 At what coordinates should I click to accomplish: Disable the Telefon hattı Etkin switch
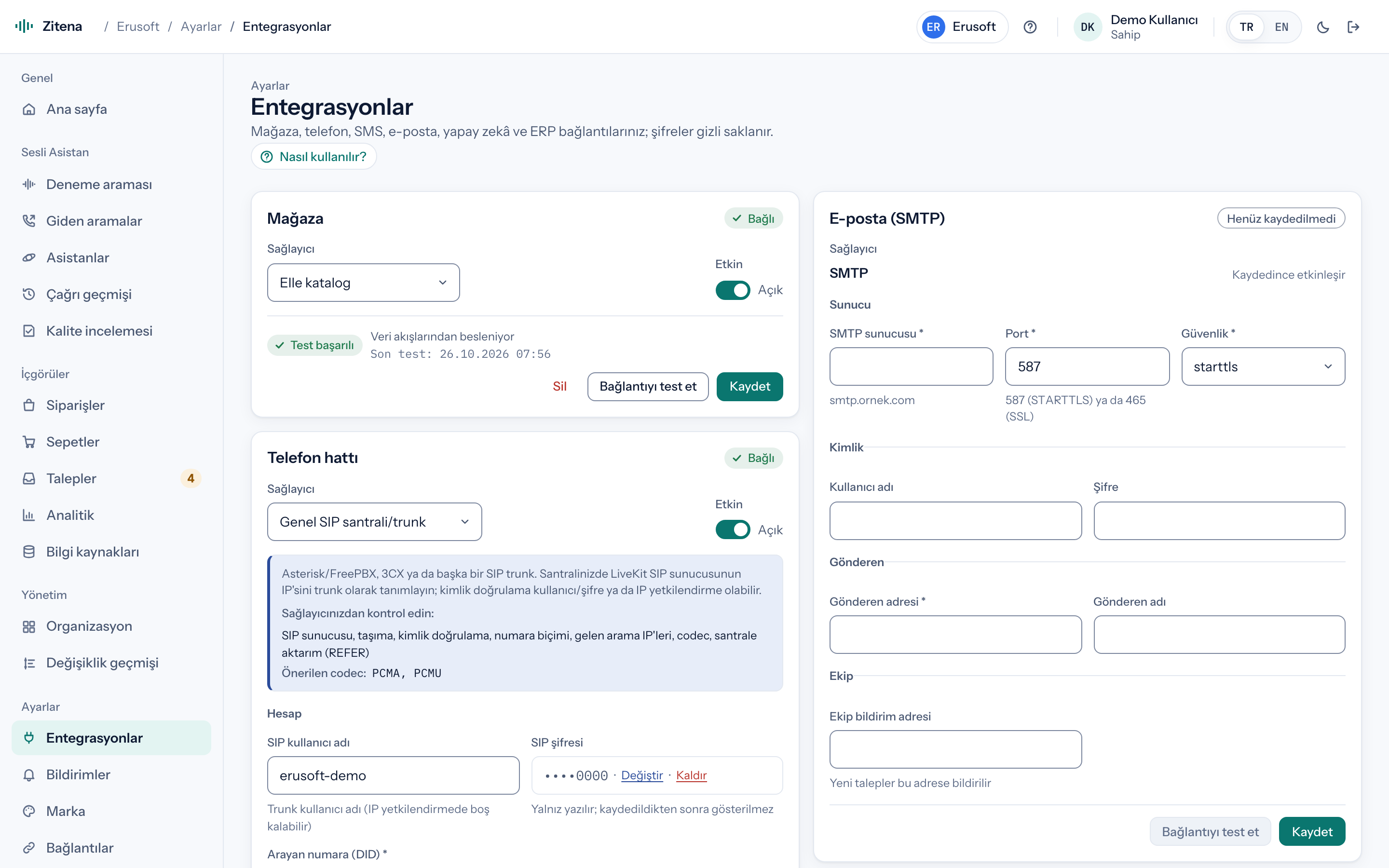tap(733, 529)
